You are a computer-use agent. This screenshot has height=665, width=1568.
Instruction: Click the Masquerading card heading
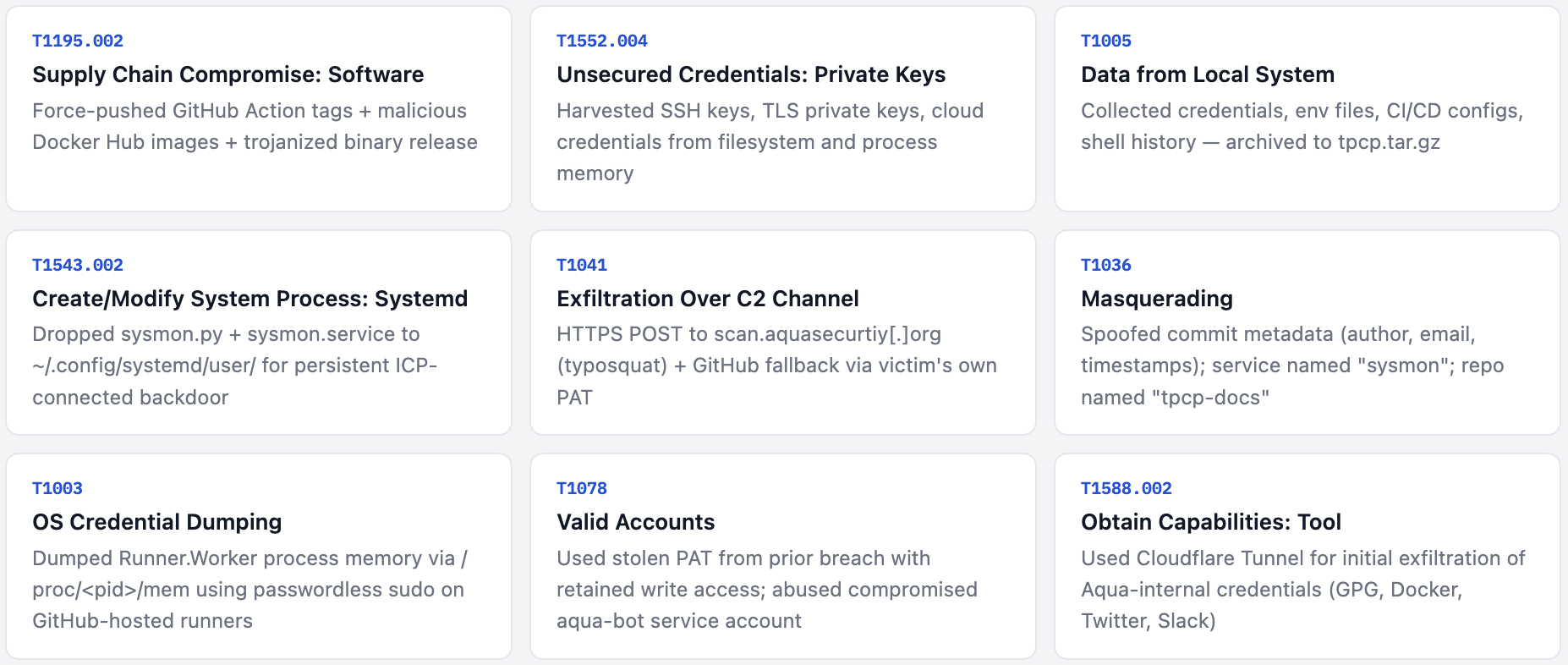[1157, 299]
